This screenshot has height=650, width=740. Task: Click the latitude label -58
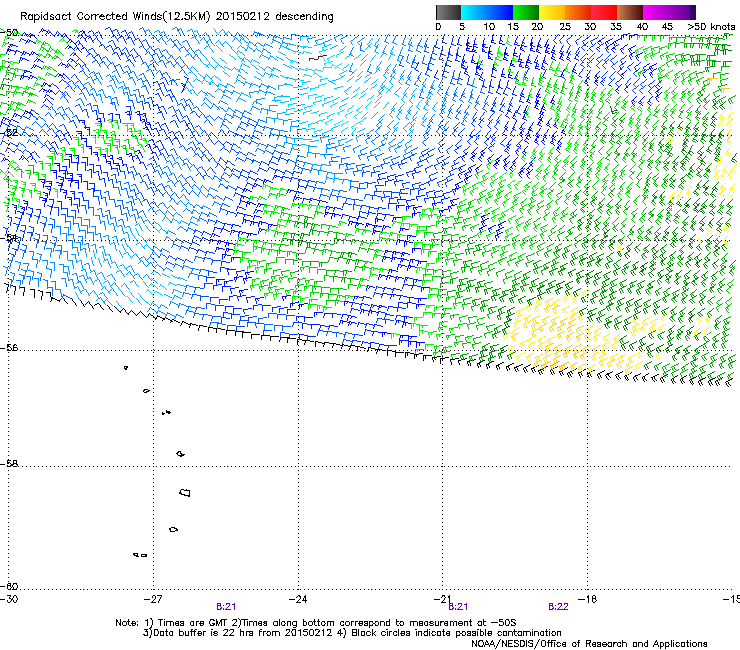click(x=9, y=464)
